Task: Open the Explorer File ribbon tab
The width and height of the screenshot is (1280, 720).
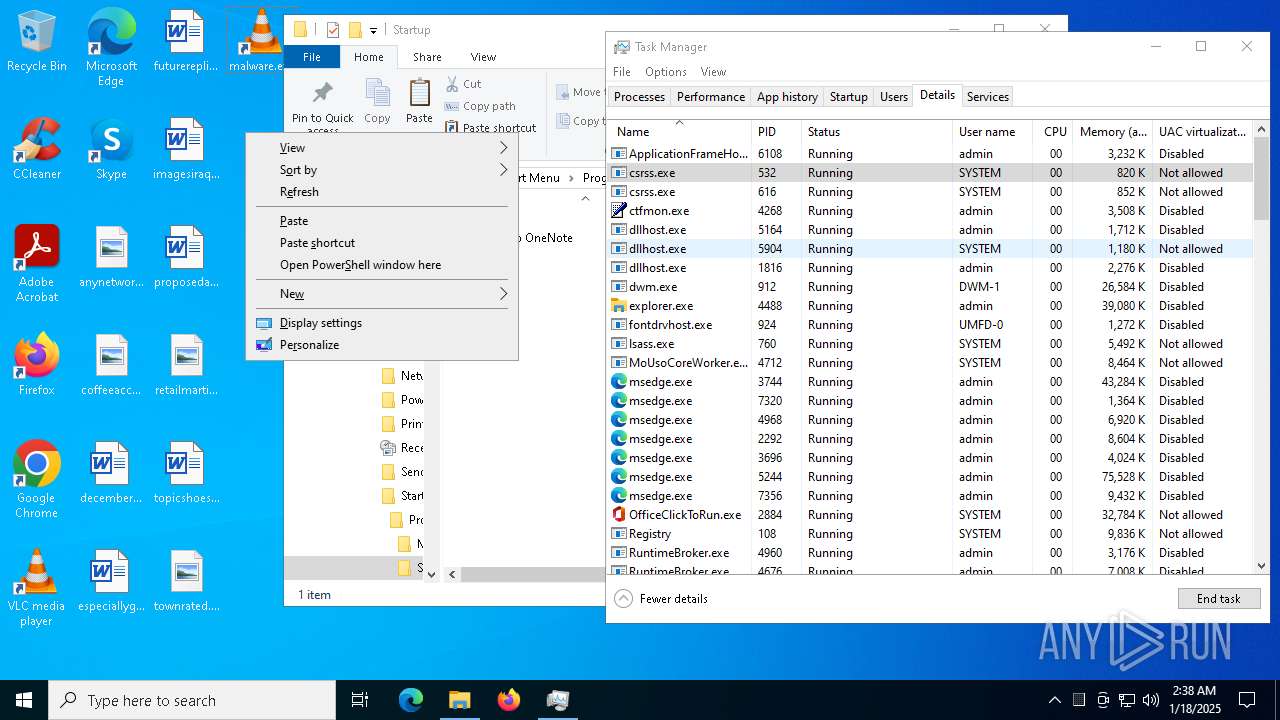Action: click(312, 57)
